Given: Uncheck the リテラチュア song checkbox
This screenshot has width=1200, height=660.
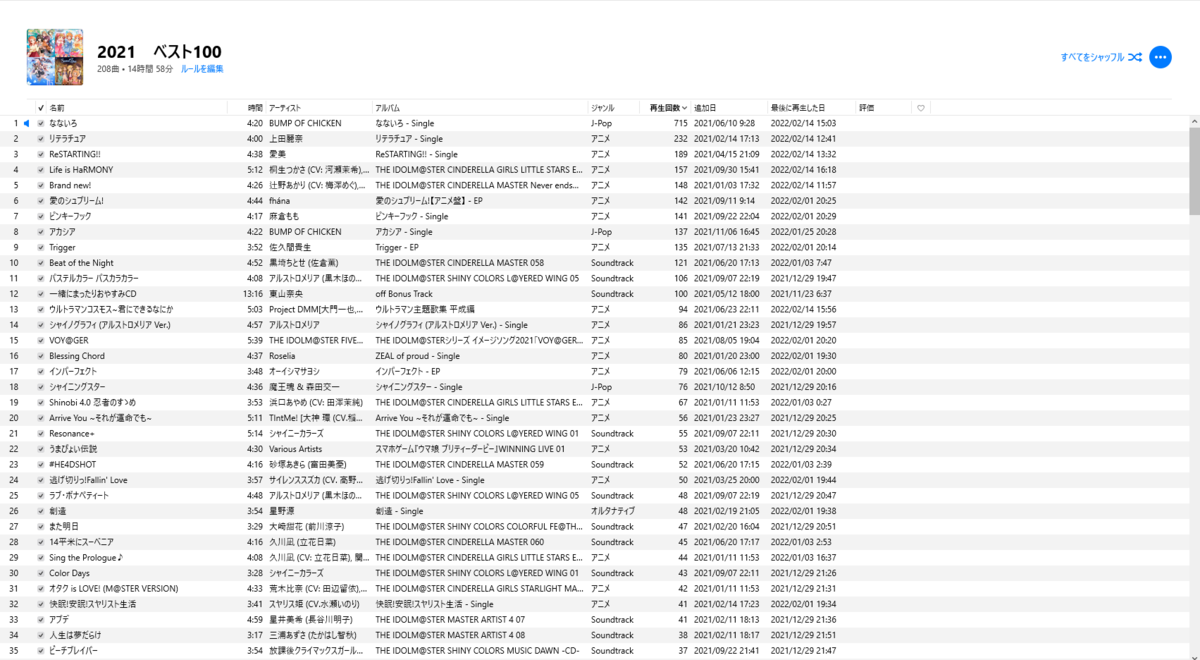Looking at the screenshot, I should coord(41,139).
